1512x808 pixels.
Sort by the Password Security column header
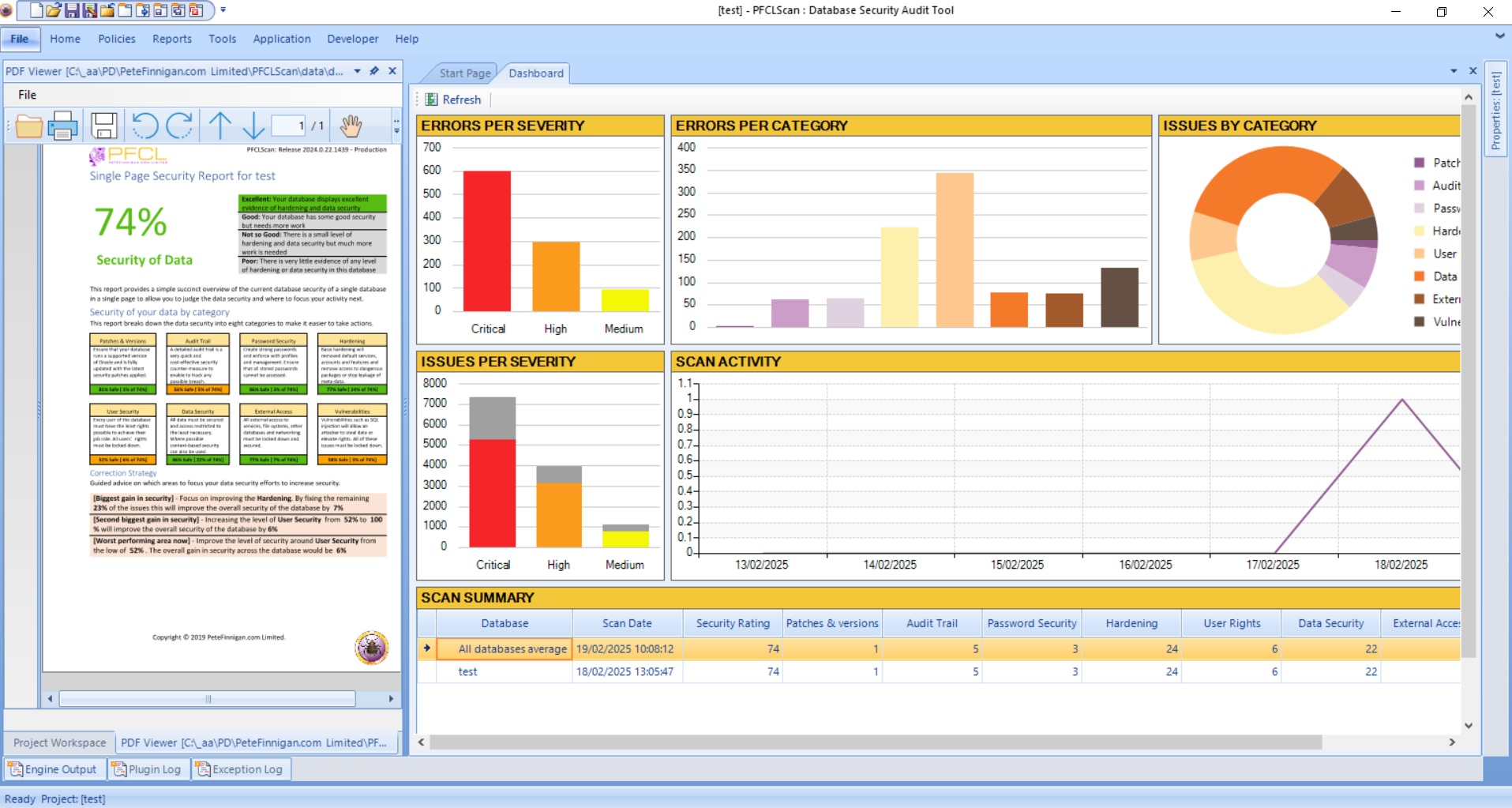tap(1032, 623)
